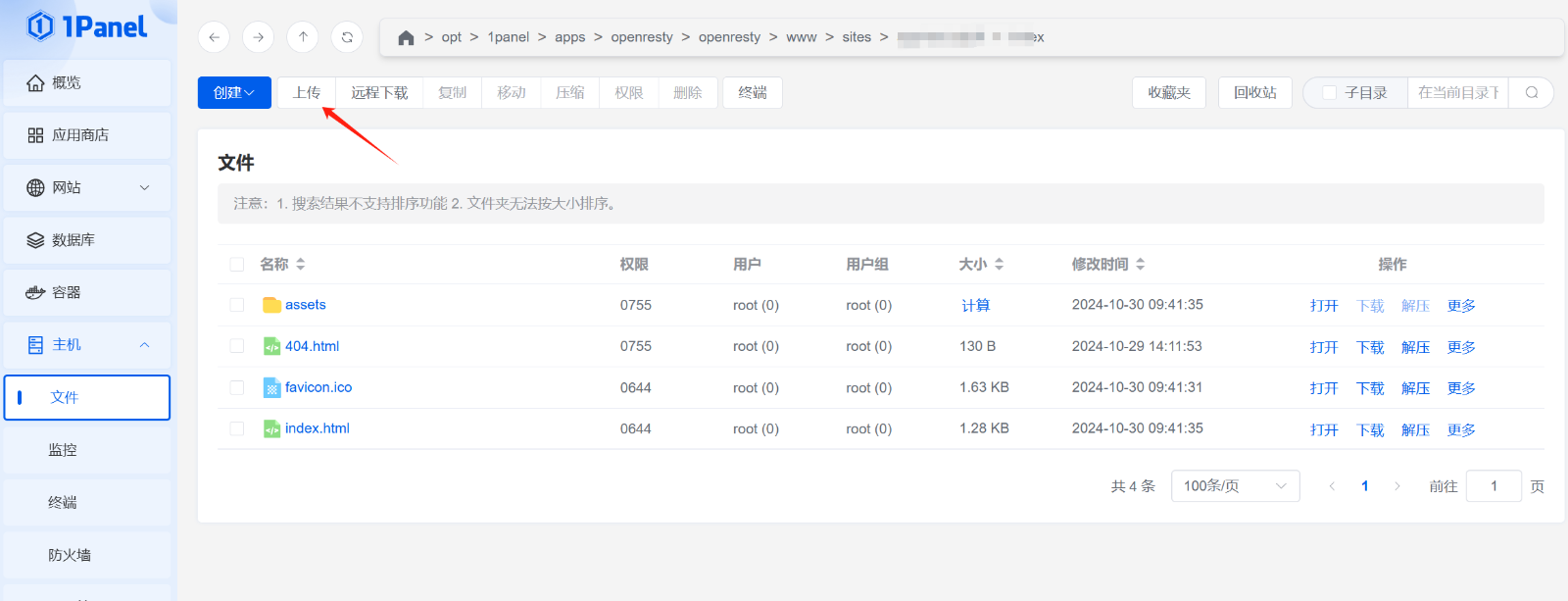The image size is (1568, 601).
Task: Open the 创建 create dropdown
Action: (x=234, y=93)
